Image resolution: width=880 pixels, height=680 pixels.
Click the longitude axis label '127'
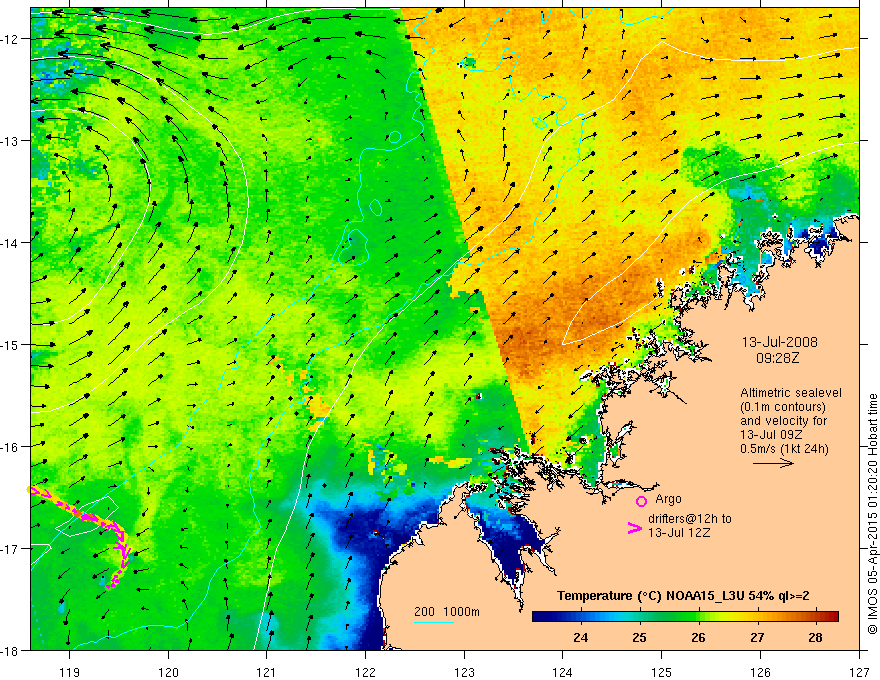click(x=859, y=672)
